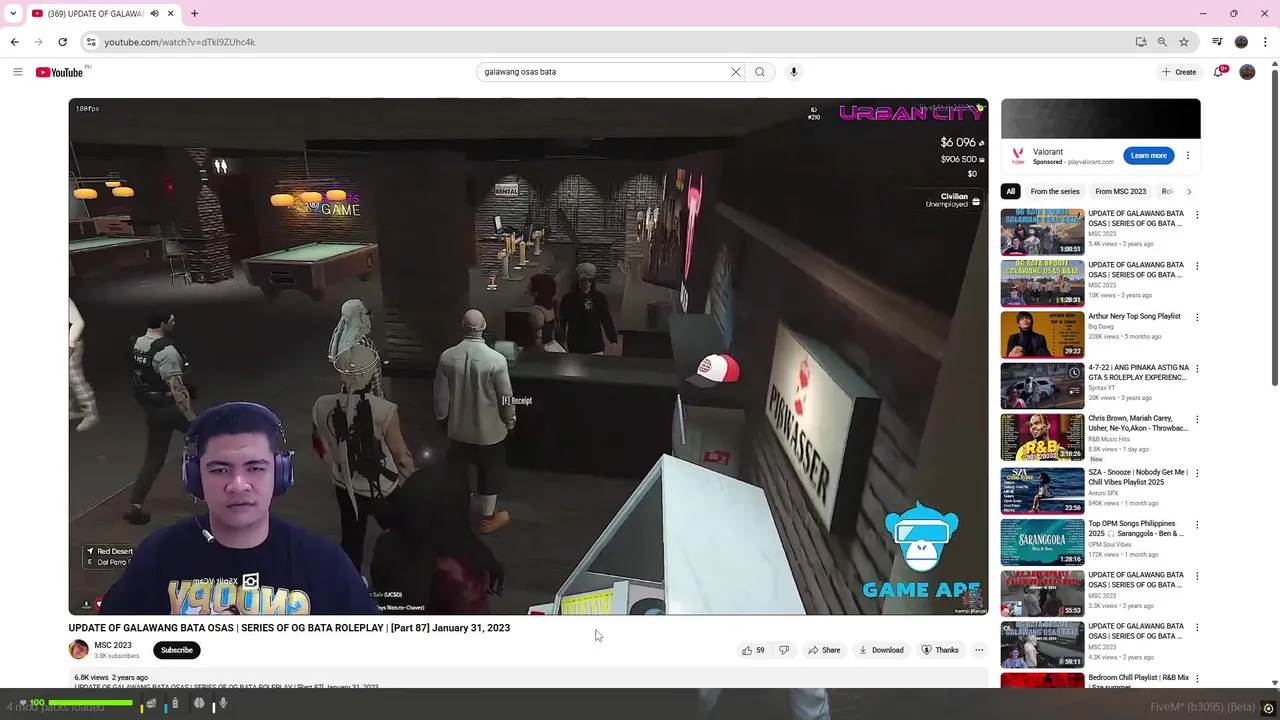
Task: Install app icon in address bar
Action: 1141,42
